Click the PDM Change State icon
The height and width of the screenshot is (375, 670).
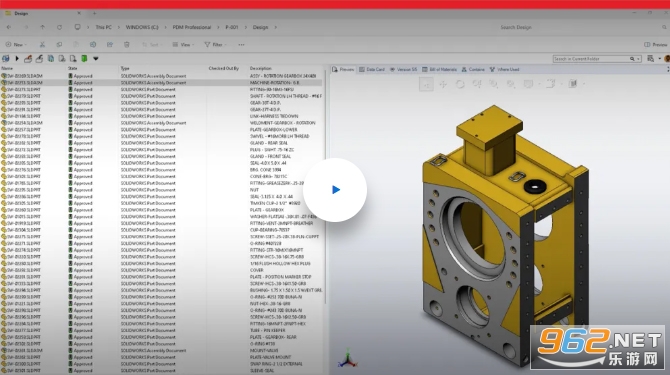tap(62, 59)
